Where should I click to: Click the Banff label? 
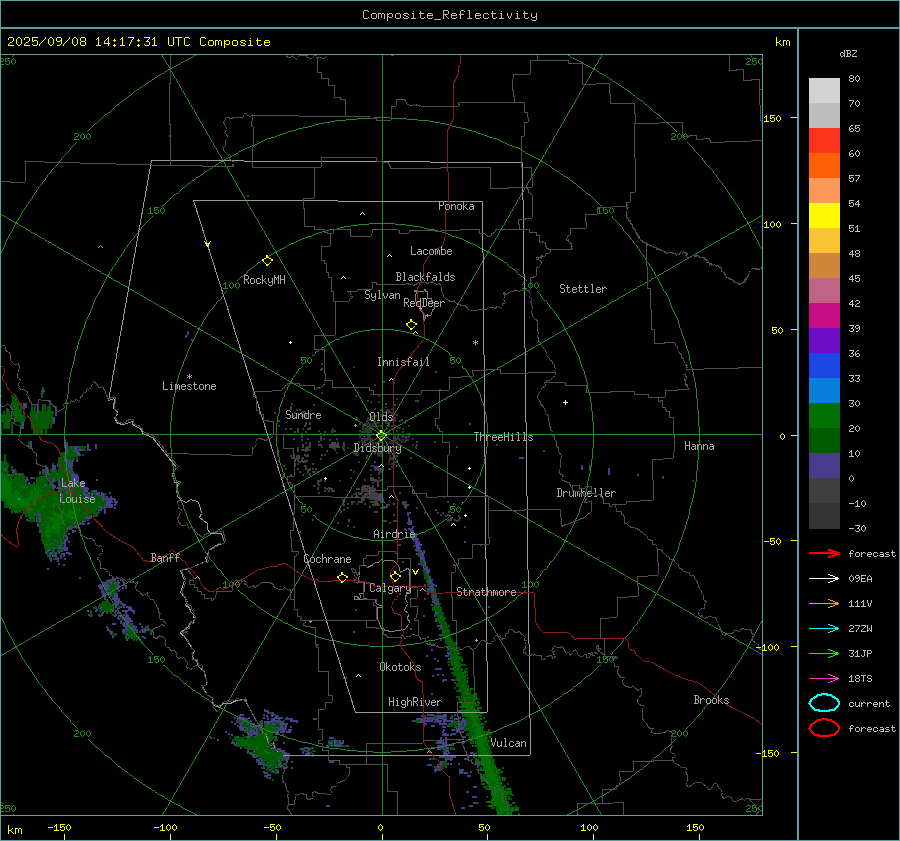point(165,557)
